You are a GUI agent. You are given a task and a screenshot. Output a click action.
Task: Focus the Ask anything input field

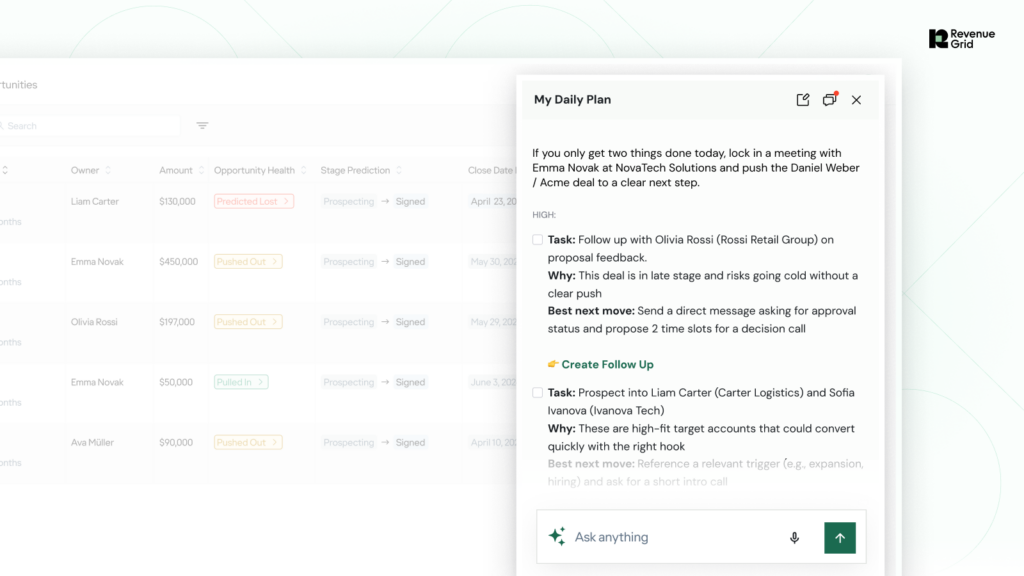[x=670, y=538]
